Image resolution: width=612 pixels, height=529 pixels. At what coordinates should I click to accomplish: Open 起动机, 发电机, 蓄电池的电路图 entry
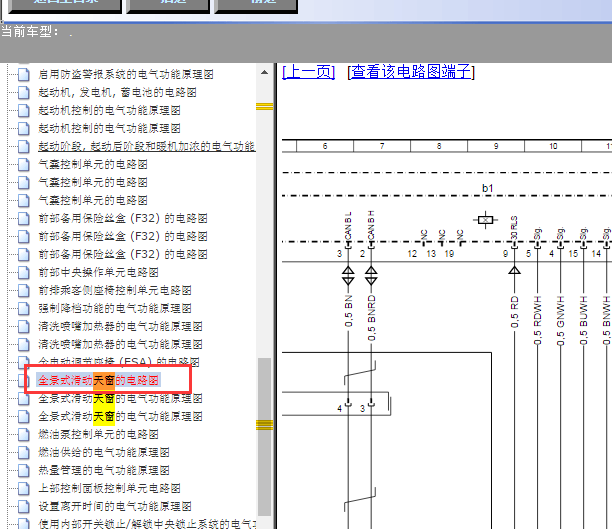click(117, 92)
